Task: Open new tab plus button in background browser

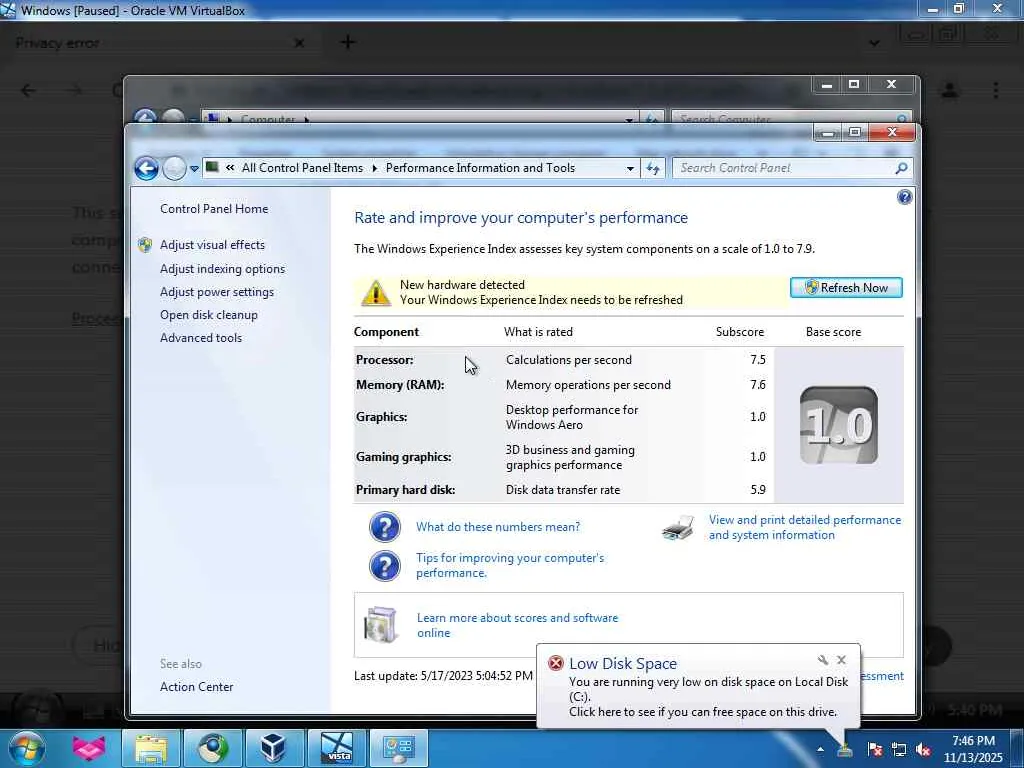Action: click(348, 42)
